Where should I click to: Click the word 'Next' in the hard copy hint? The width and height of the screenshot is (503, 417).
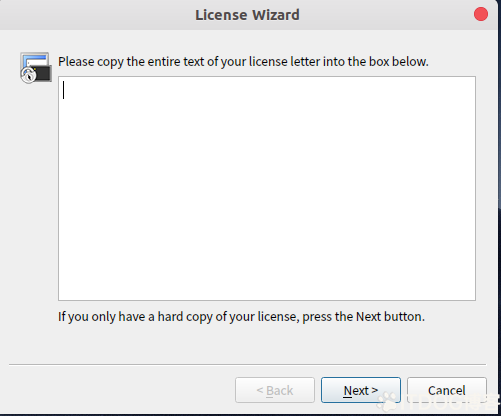(369, 317)
